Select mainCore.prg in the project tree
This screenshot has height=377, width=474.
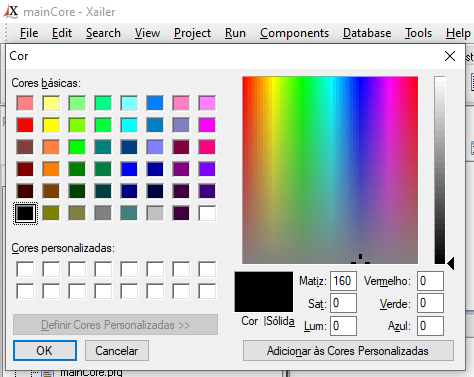pos(91,373)
